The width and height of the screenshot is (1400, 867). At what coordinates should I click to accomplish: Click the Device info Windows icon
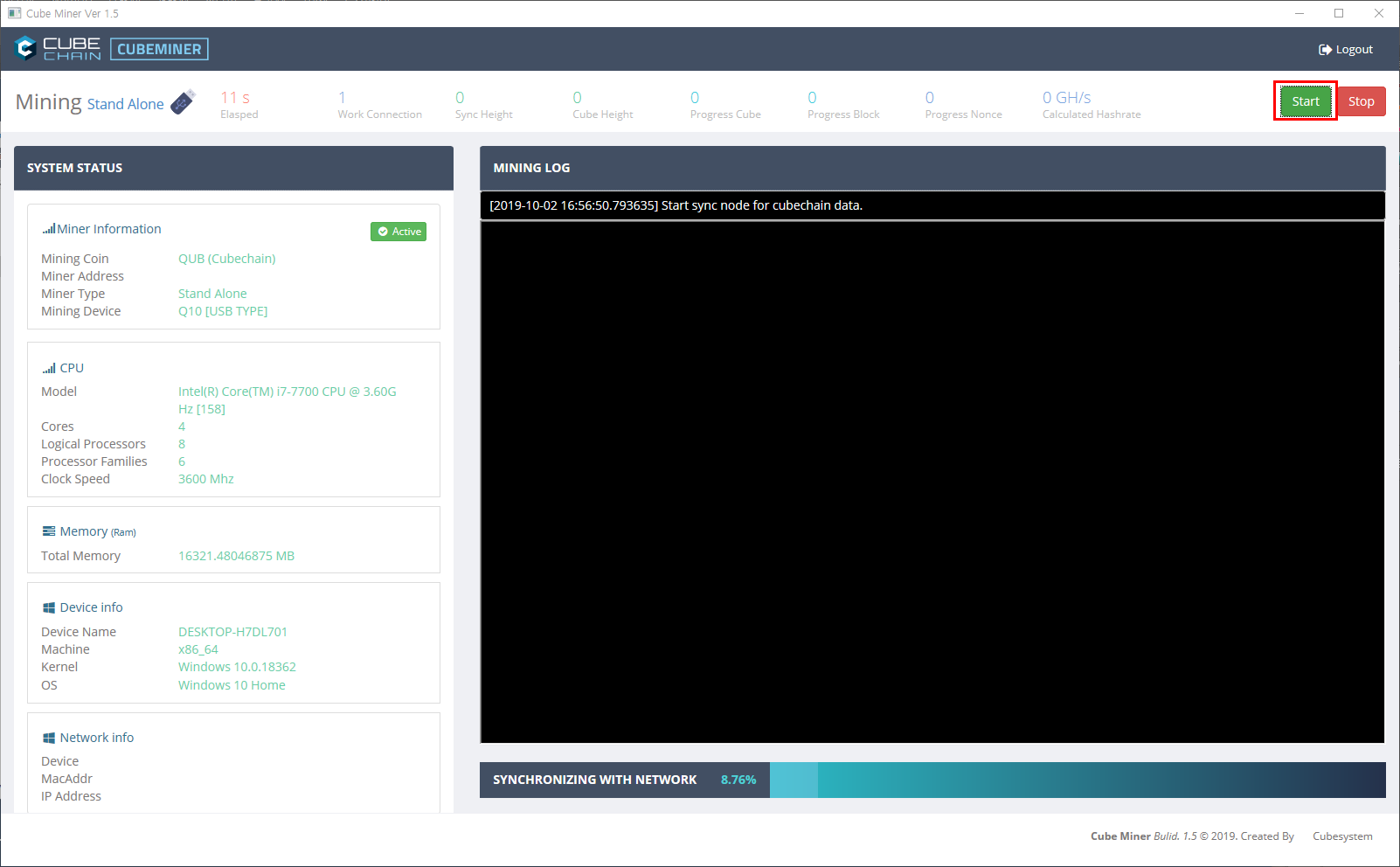pyautogui.click(x=49, y=607)
